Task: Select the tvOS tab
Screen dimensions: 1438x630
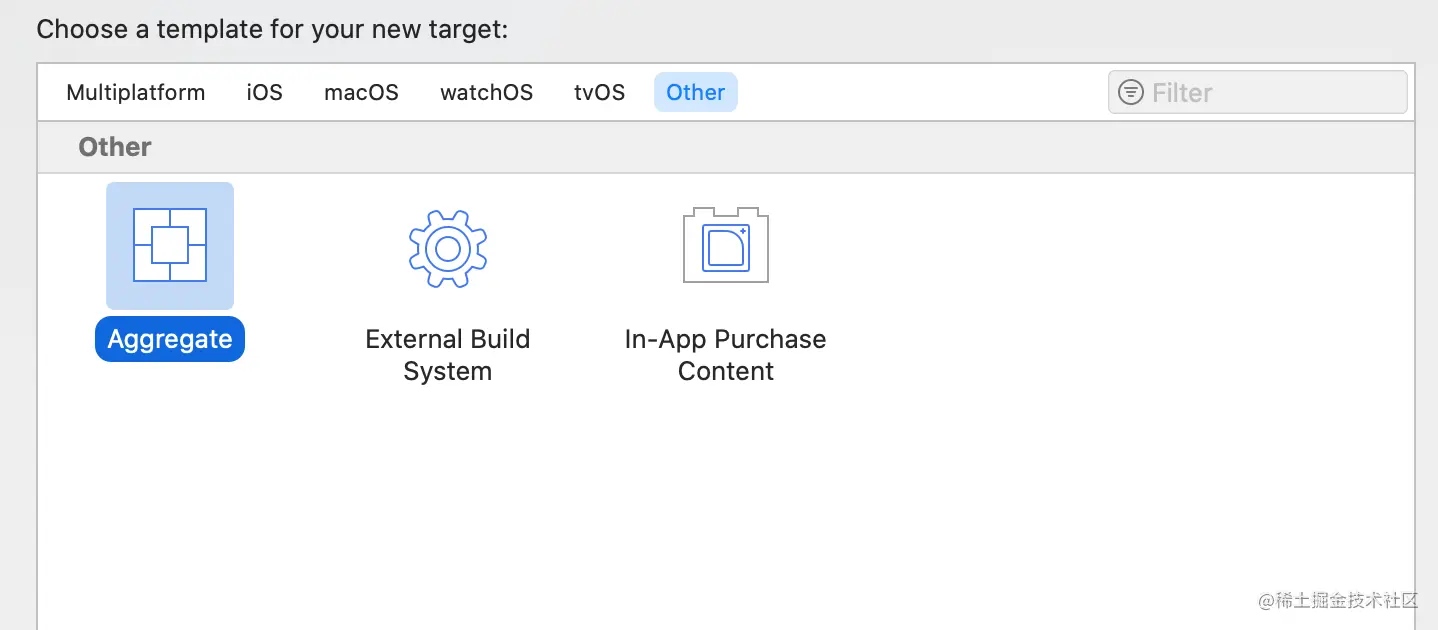Action: pyautogui.click(x=599, y=93)
